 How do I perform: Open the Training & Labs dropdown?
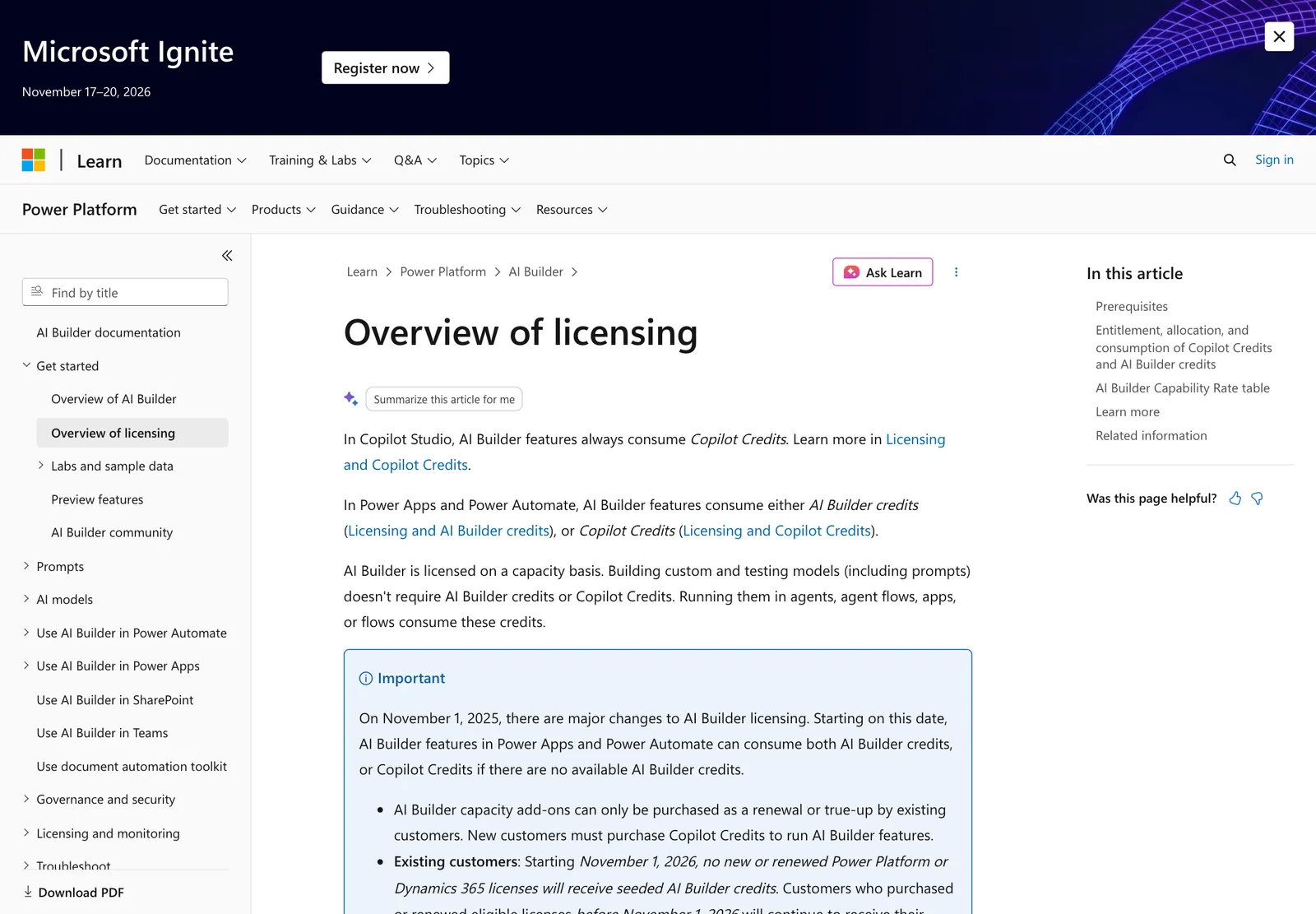tap(320, 160)
